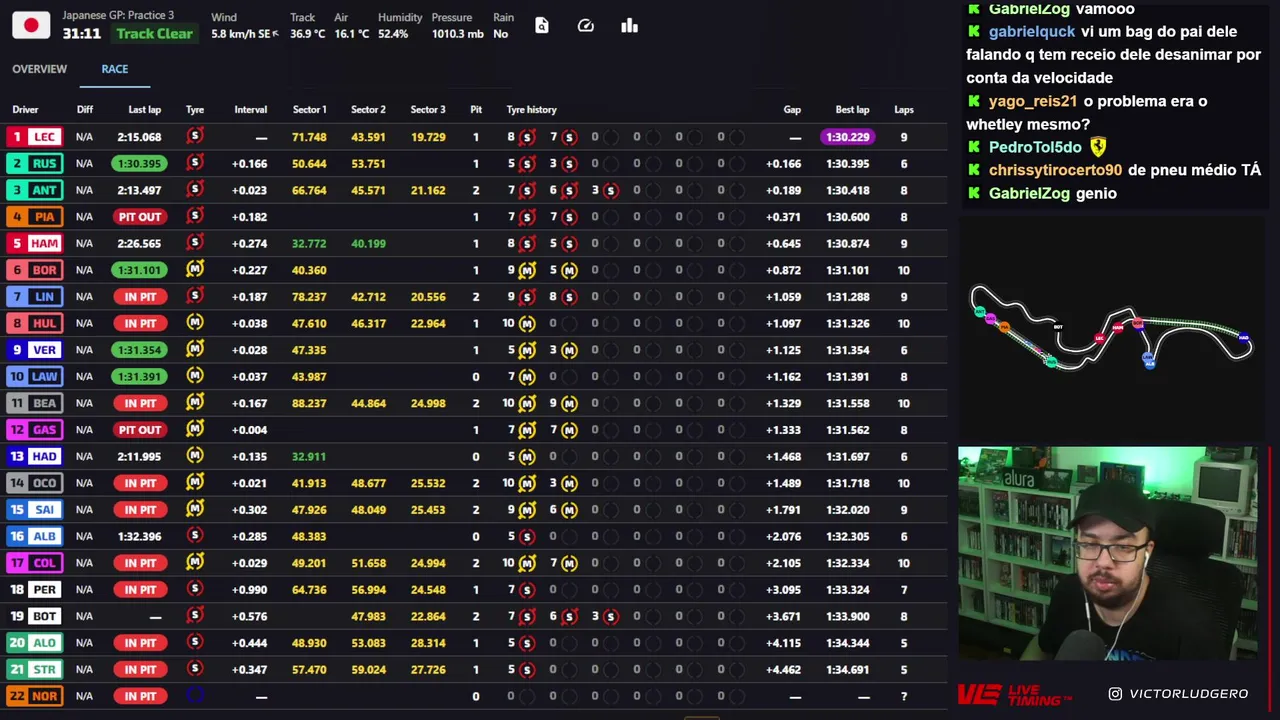This screenshot has width=1280, height=720.
Task: Click ALB's current soft tyre icon in Tyre column
Action: (x=195, y=535)
